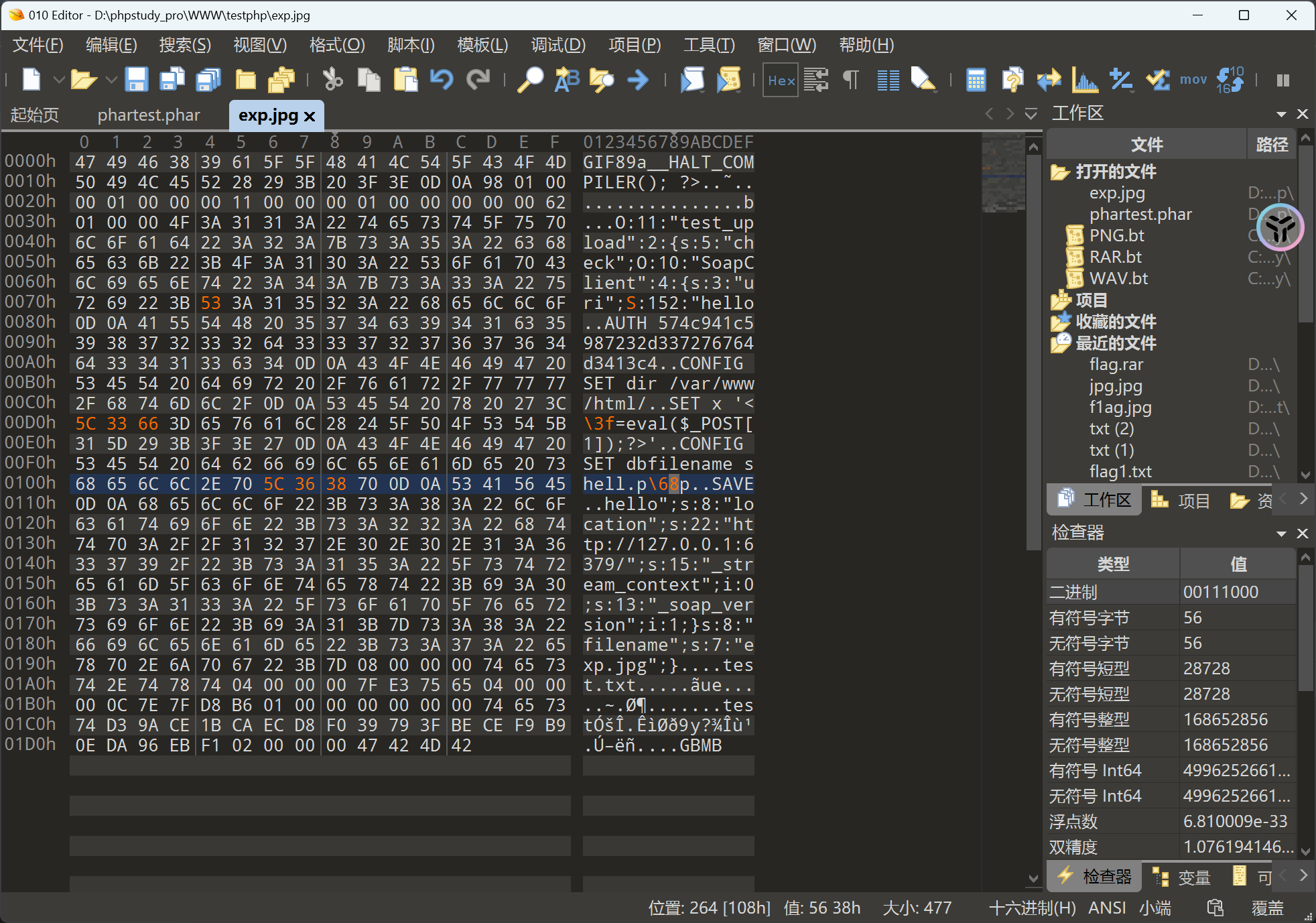
Task: Toggle Hex edit mode button
Action: pos(781,80)
